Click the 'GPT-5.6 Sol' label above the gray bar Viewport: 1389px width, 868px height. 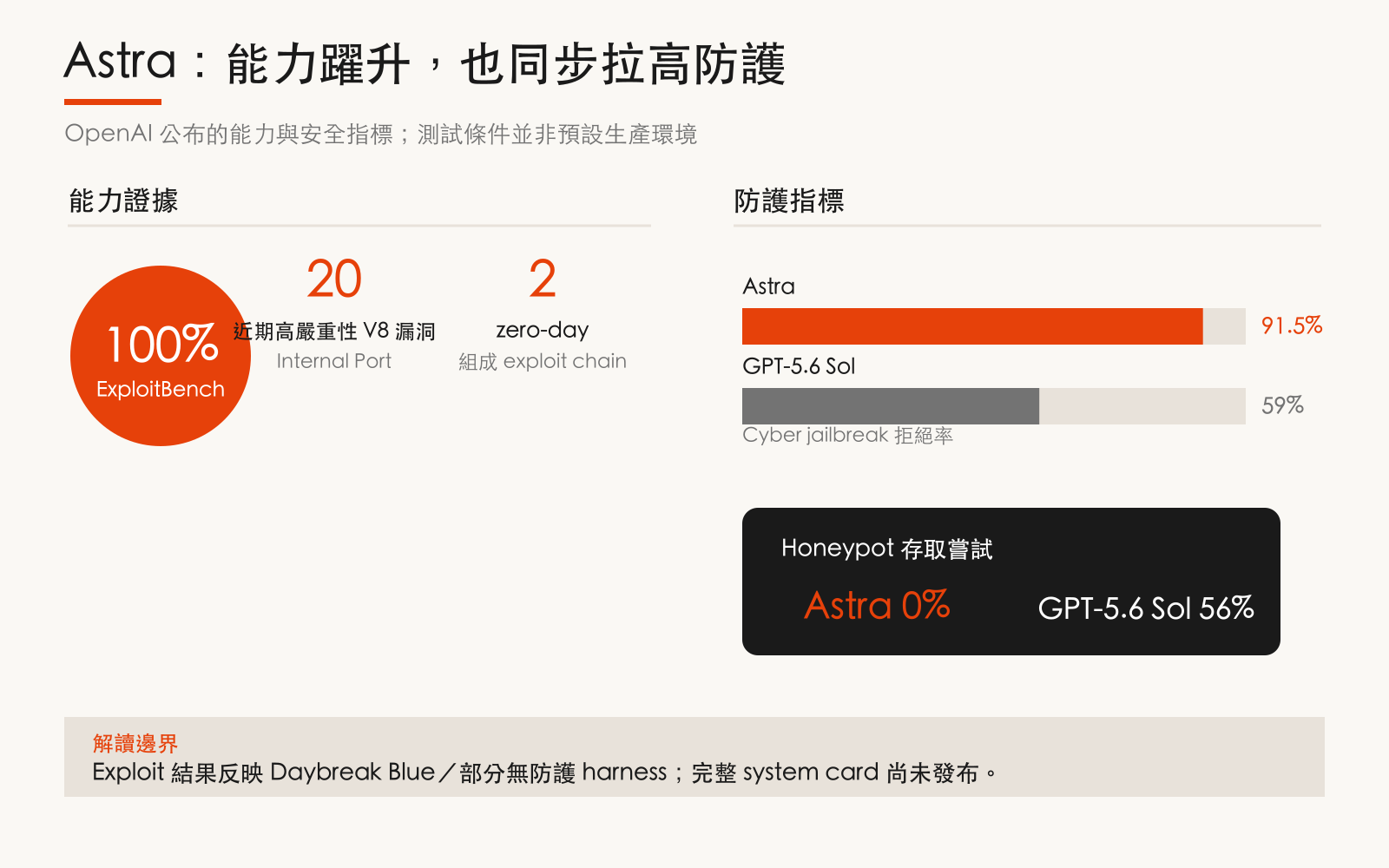point(799,366)
